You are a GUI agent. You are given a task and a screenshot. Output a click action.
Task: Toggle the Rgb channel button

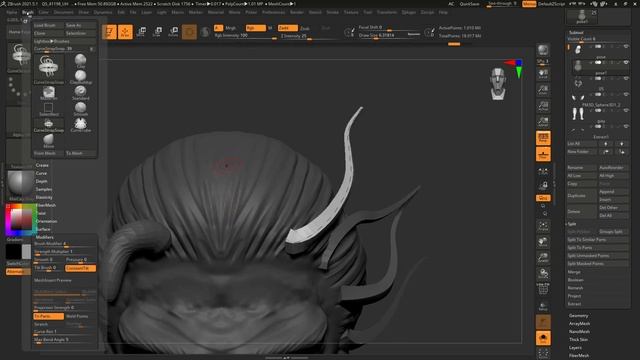(255, 28)
